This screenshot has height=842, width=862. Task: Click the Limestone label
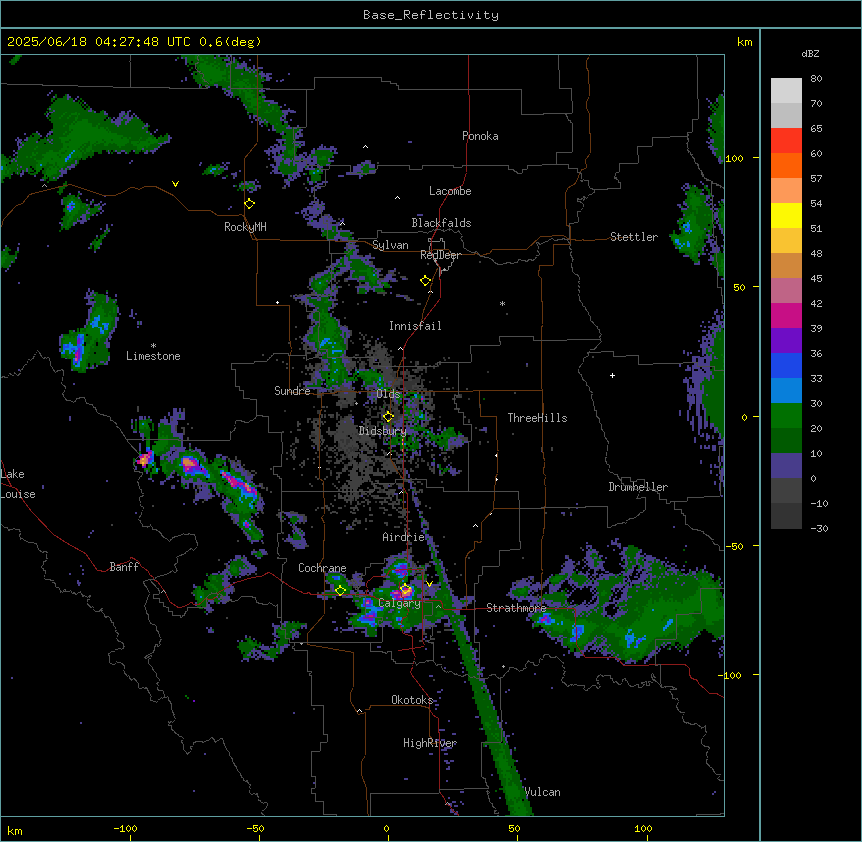tap(153, 356)
